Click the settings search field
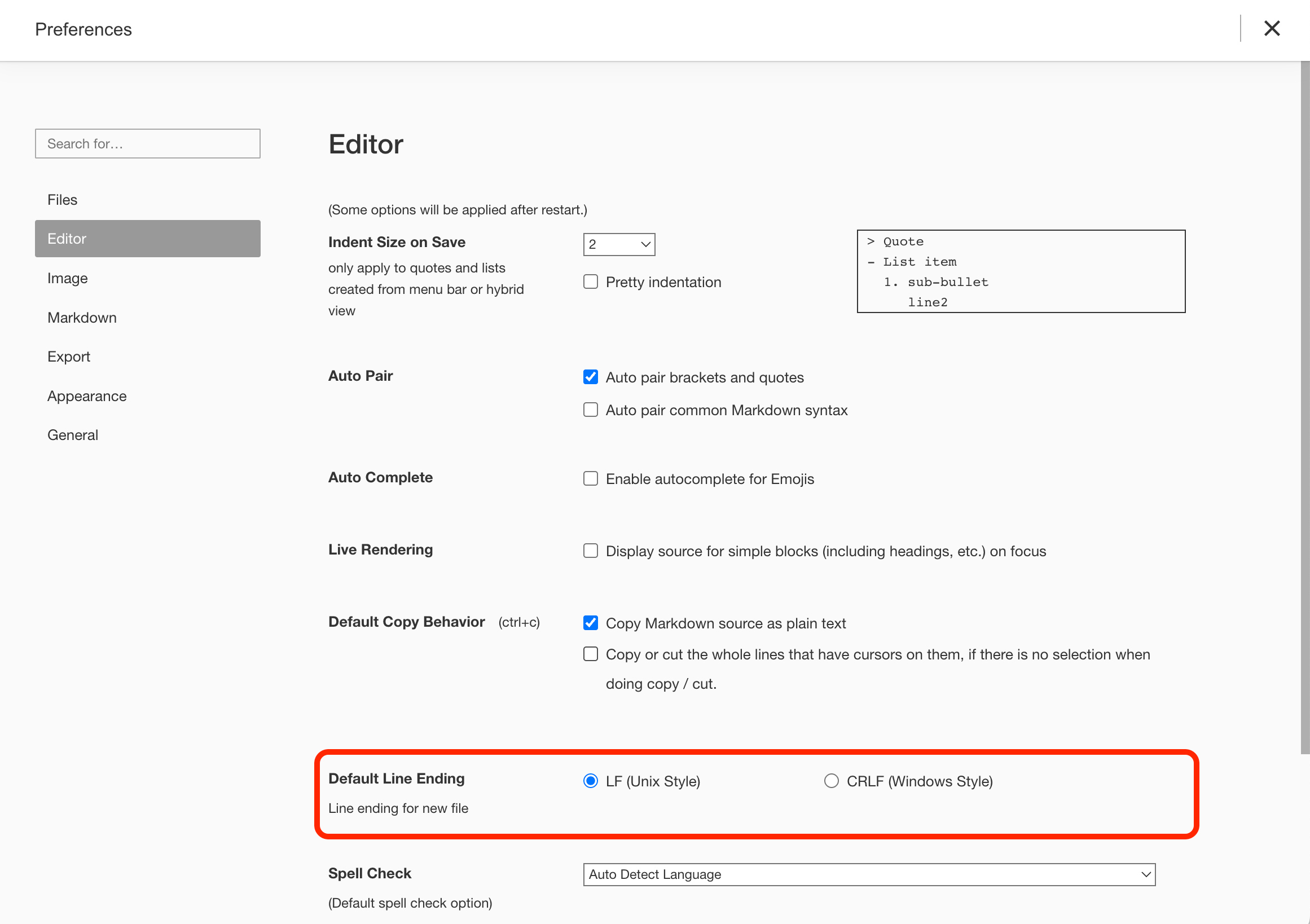Image resolution: width=1310 pixels, height=924 pixels. [147, 143]
